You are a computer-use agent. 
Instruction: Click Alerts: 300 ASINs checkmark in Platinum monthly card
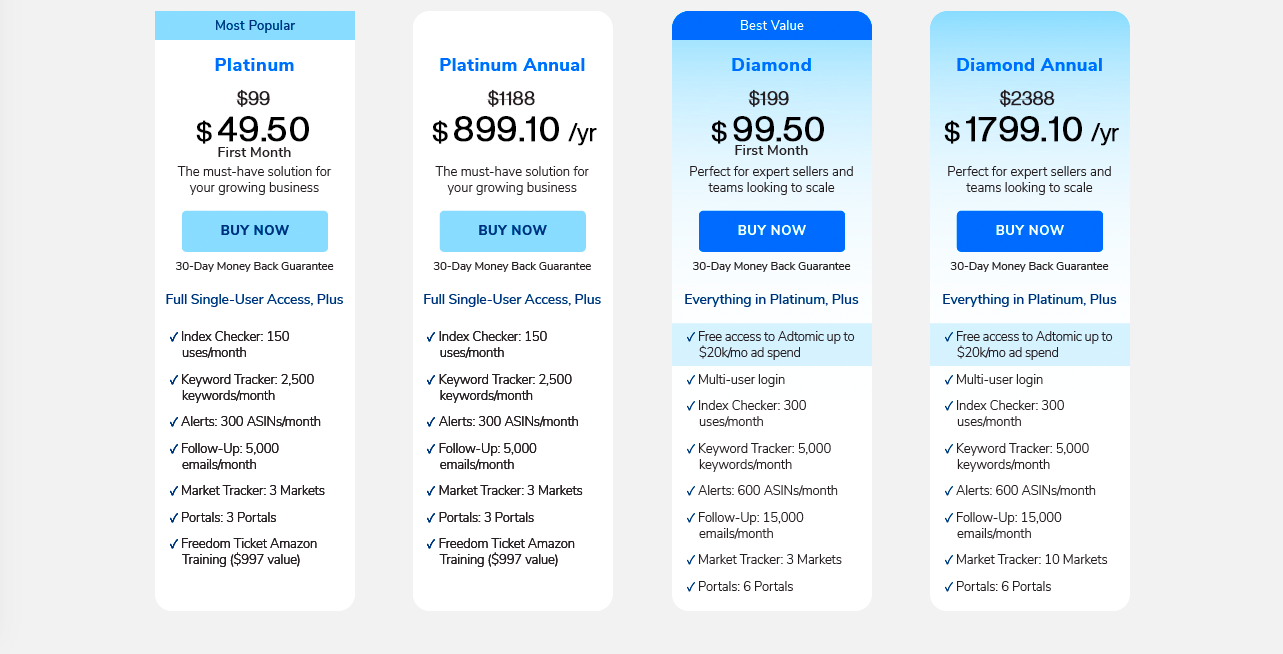click(x=174, y=423)
